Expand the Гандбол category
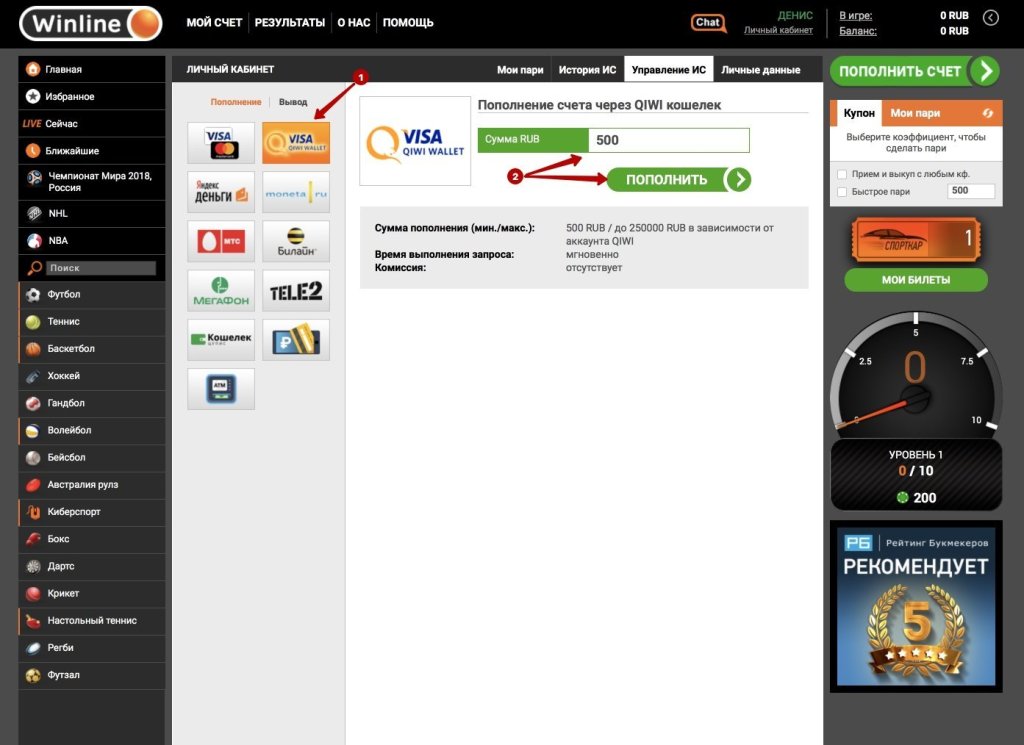This screenshot has height=745, width=1024. click(x=91, y=404)
